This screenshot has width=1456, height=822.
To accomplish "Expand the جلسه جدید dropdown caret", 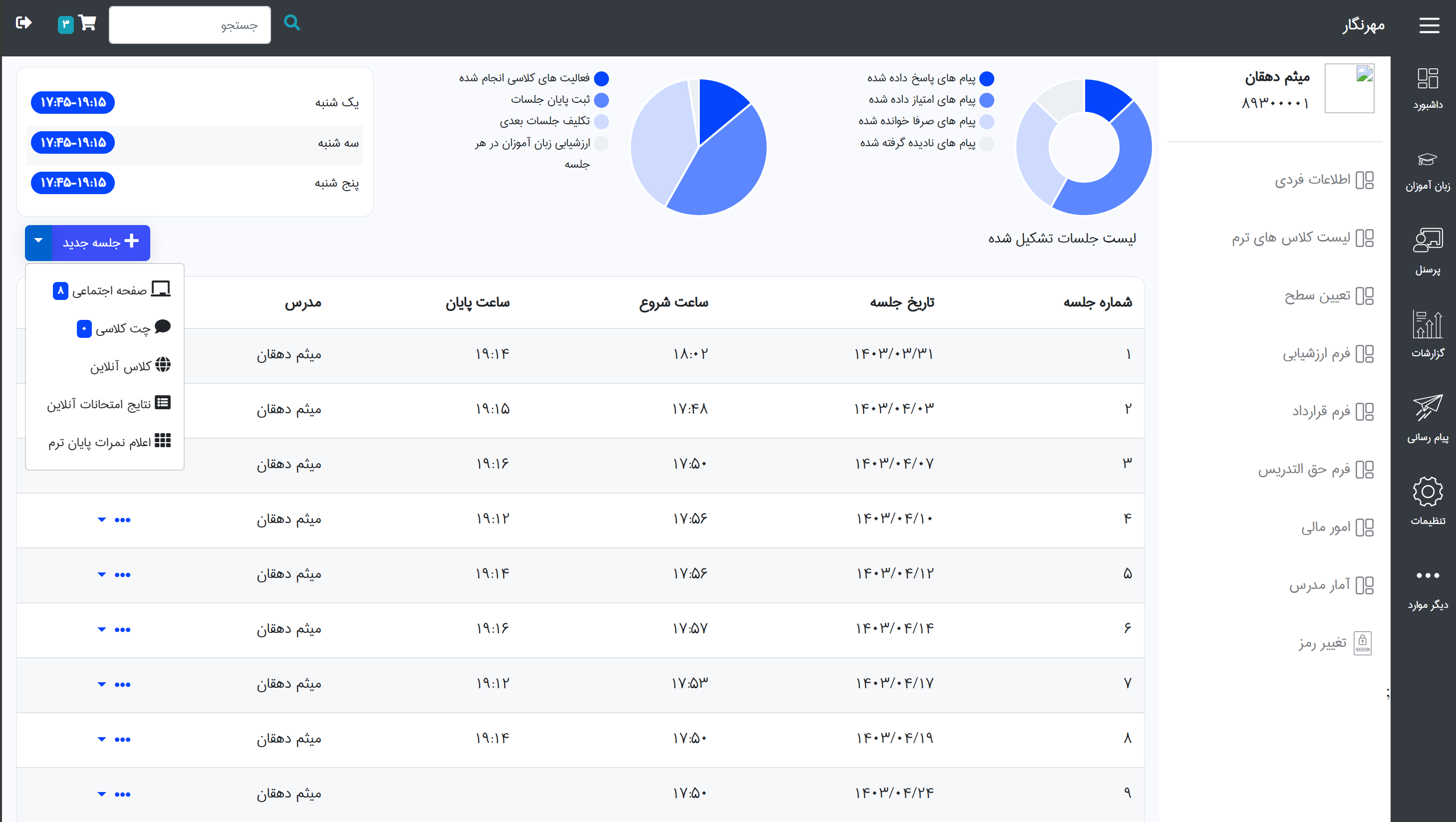I will [x=38, y=242].
